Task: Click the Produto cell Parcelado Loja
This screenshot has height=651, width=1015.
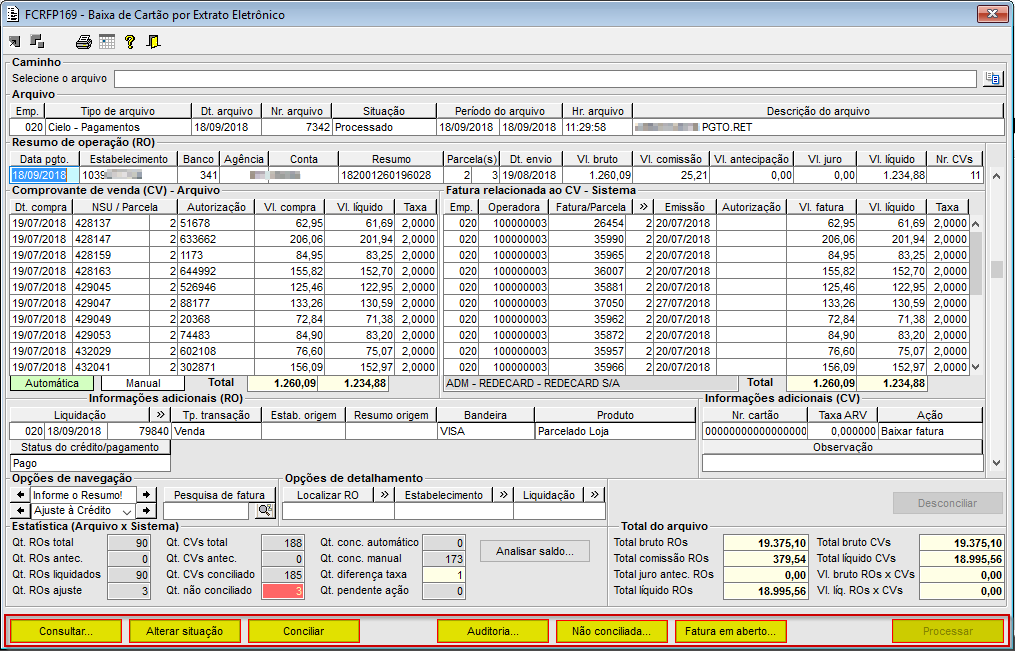Action: 616,432
